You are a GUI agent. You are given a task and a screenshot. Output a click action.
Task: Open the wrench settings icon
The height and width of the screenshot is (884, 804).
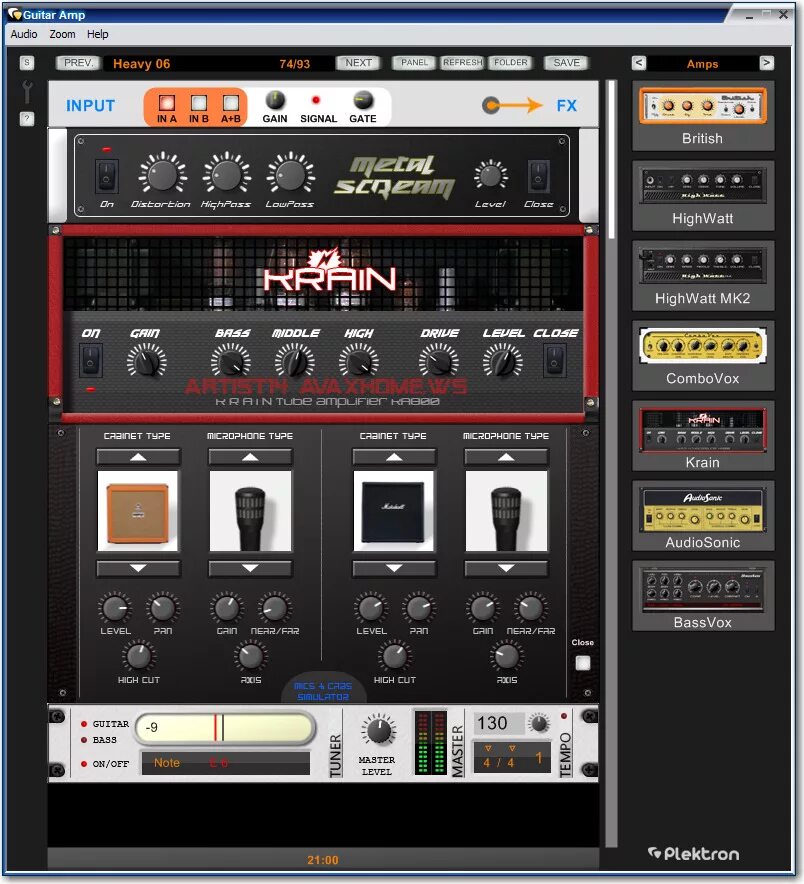tap(26, 91)
